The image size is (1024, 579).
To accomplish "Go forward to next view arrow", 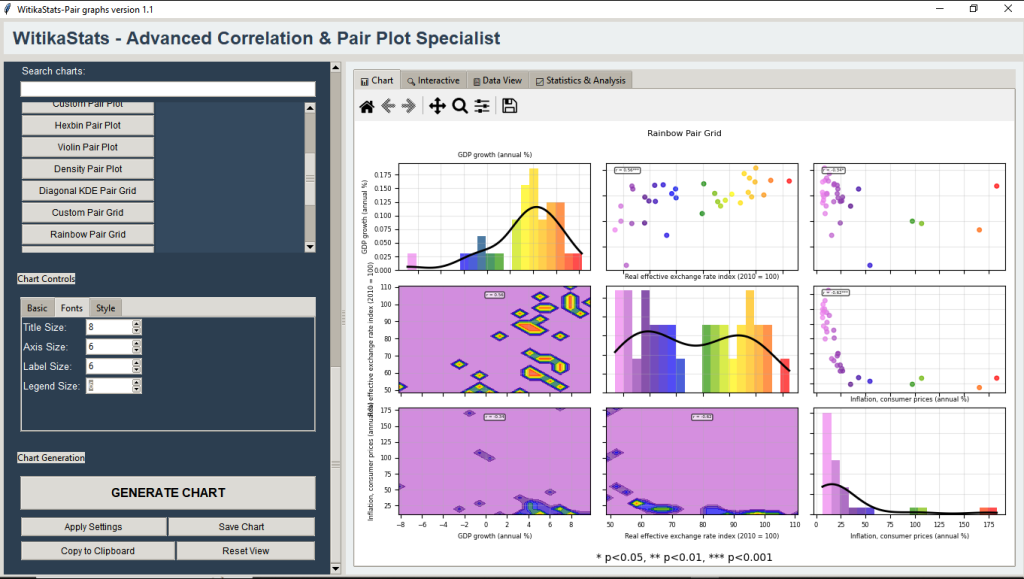I will point(409,106).
